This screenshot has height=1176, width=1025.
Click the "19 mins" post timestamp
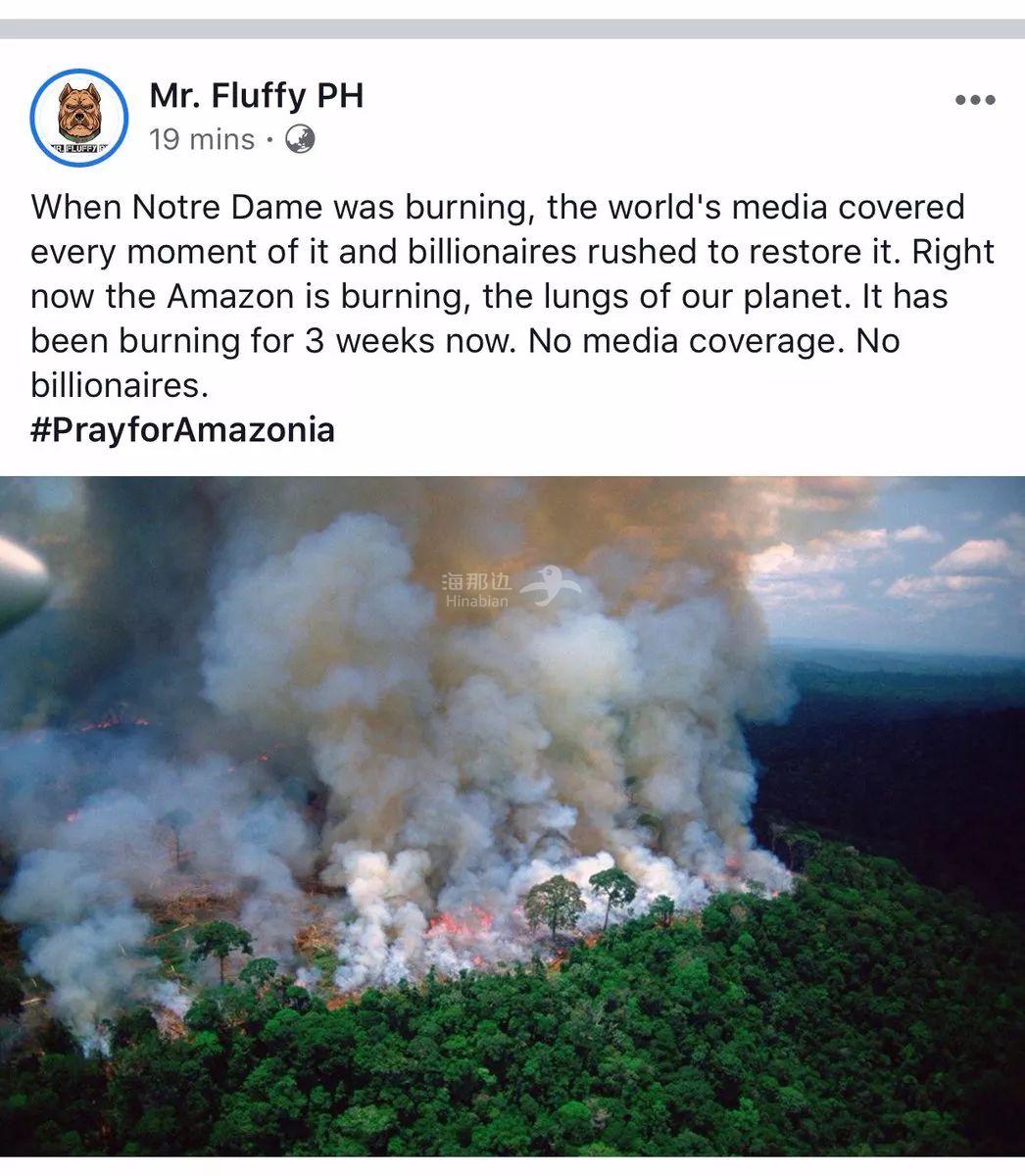click(x=202, y=140)
